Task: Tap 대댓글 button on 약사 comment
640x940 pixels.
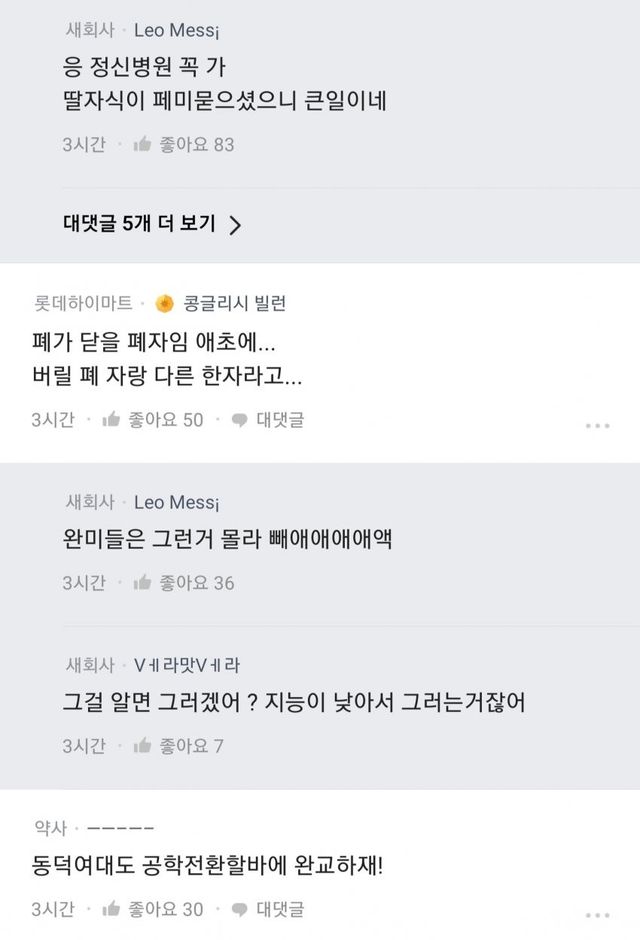Action: tap(280, 910)
